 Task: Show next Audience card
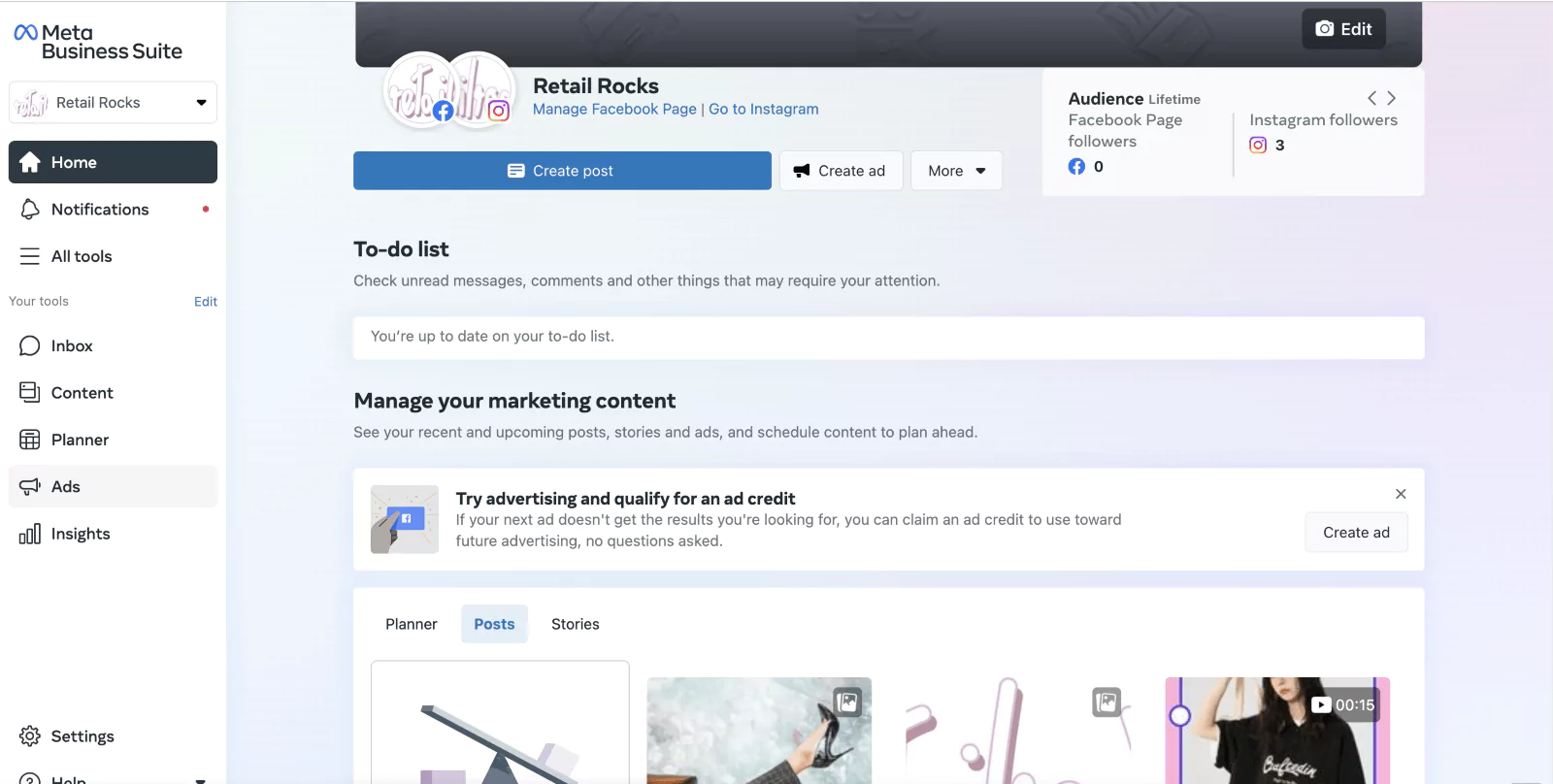[1392, 98]
